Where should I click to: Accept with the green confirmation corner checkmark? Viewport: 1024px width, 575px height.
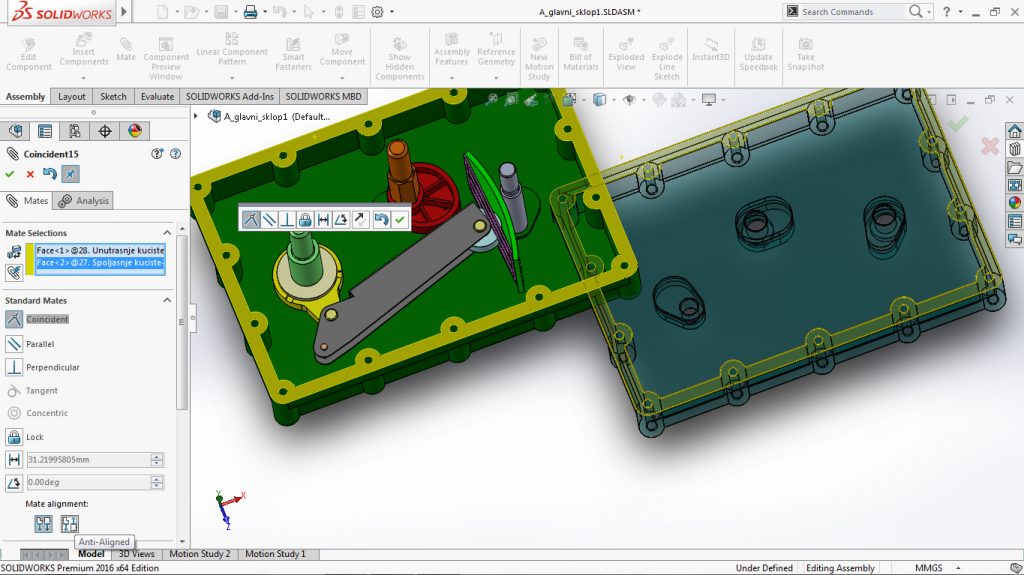click(x=957, y=123)
